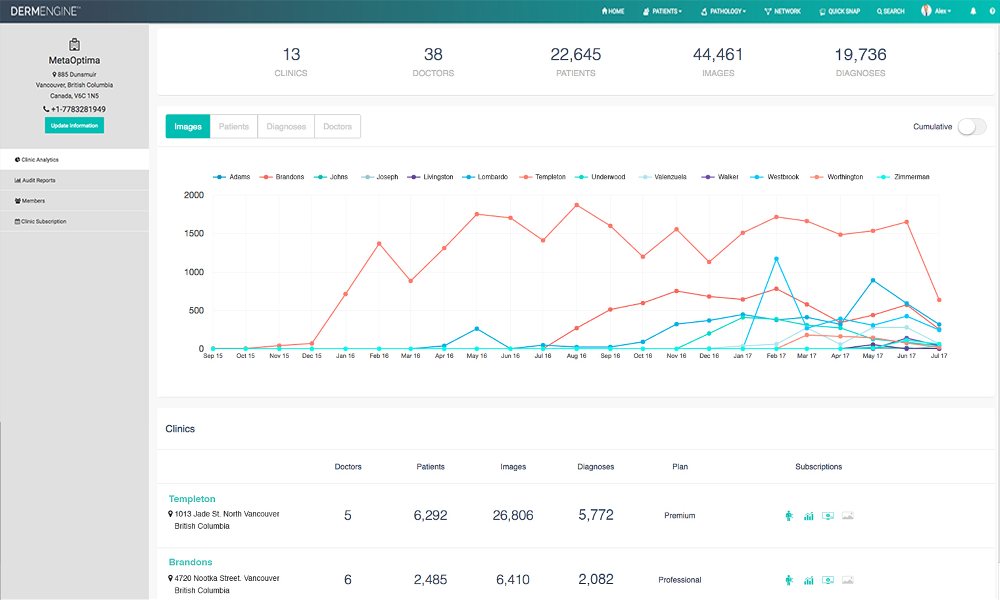Click the notification bell icon
This screenshot has width=1000, height=600.
click(x=973, y=11)
